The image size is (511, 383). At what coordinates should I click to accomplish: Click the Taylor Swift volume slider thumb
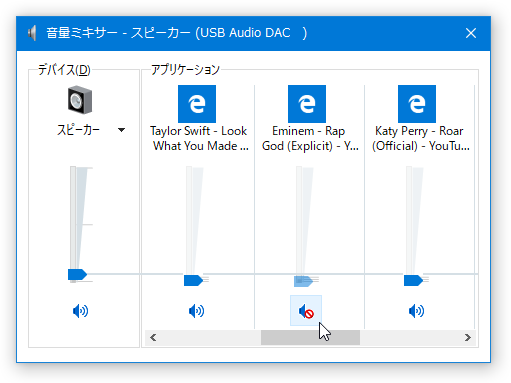[x=193, y=280]
